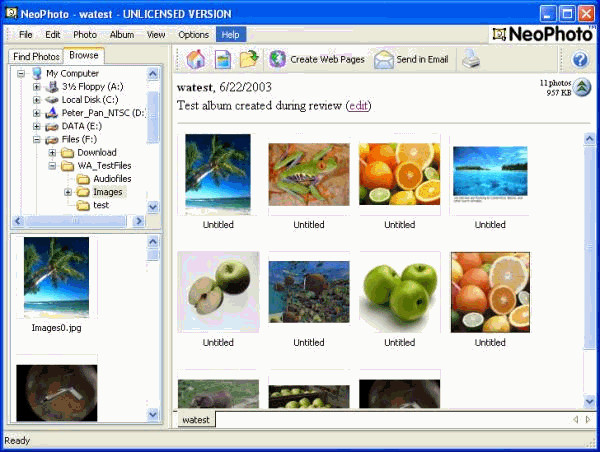Select the Images folder in tree
The image size is (600, 452).
point(108,192)
